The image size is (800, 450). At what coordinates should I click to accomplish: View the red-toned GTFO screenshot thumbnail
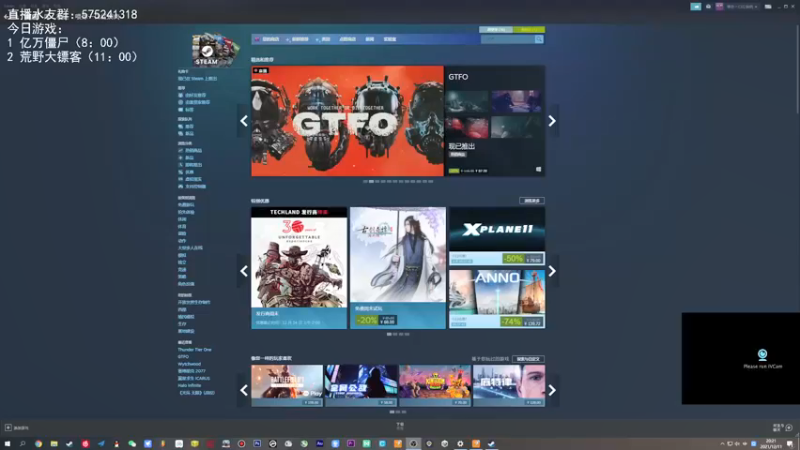[467, 128]
